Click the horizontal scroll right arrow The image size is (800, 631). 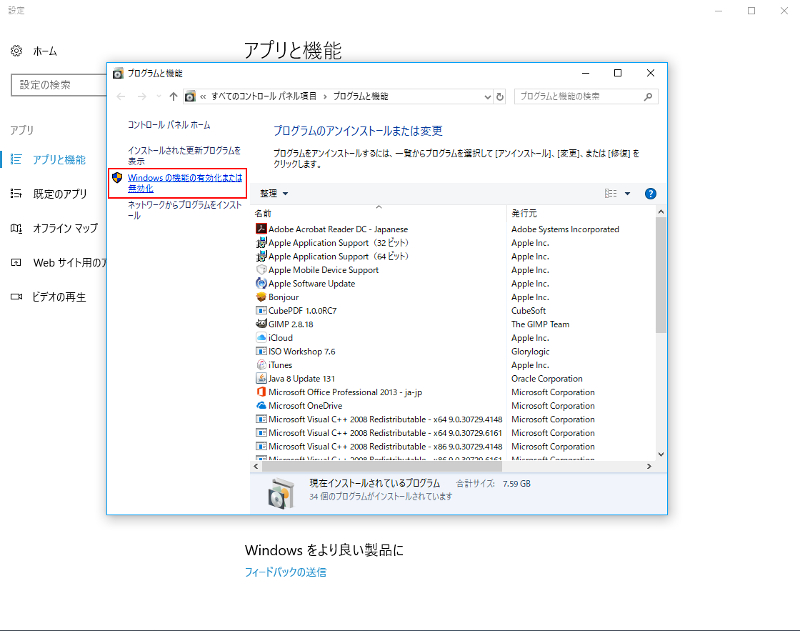click(x=649, y=466)
